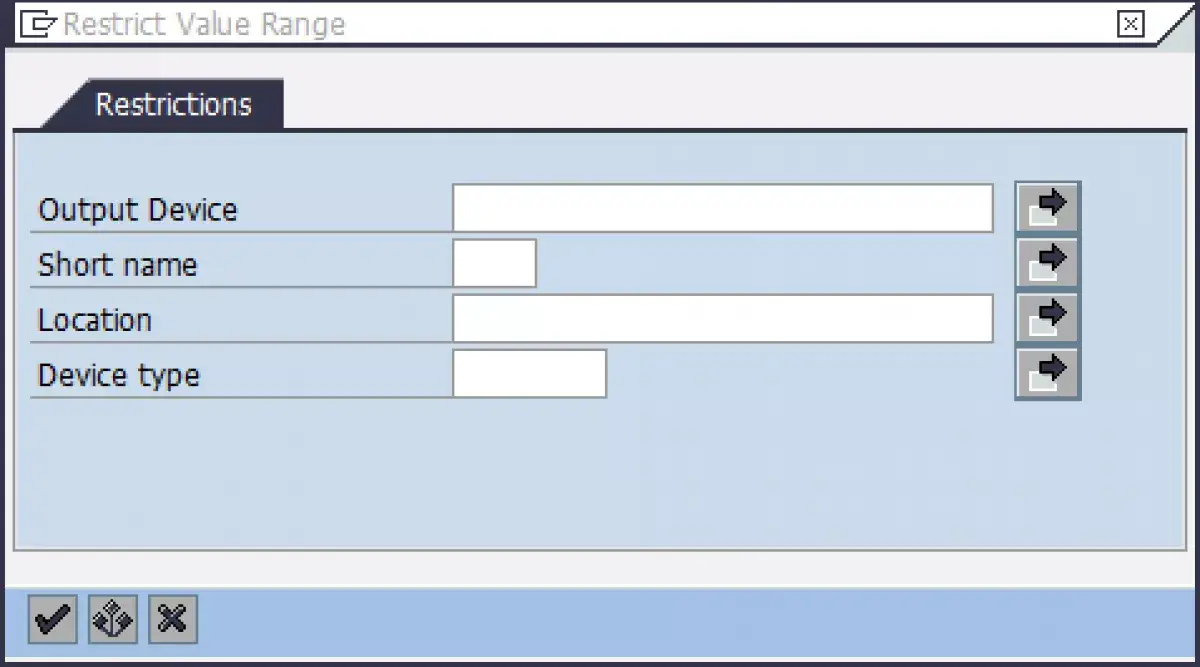Open multiple selection for Device type
Viewport: 1200px width, 667px height.
[1047, 373]
